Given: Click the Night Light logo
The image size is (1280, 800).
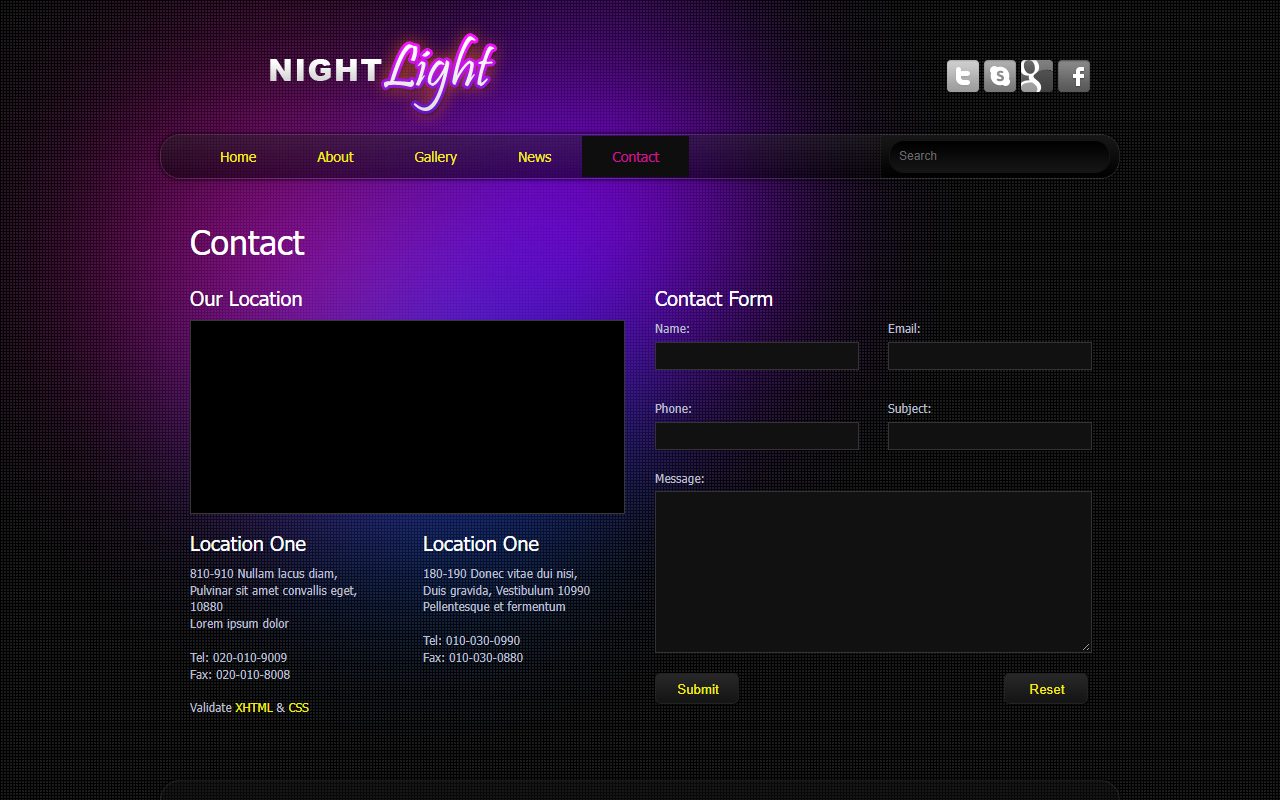Looking at the screenshot, I should (x=382, y=72).
